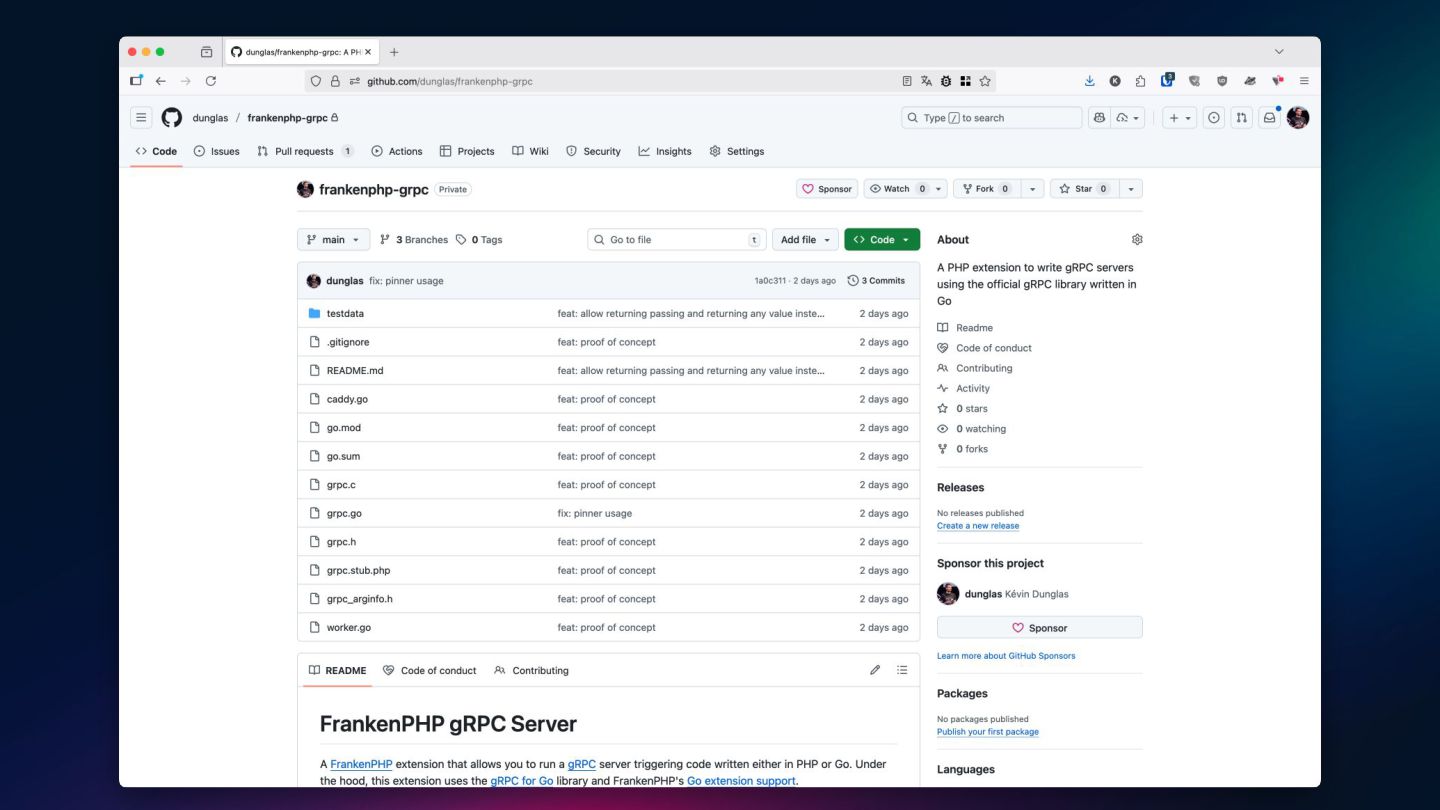
Task: Click the Sponsor button near repo title
Action: (x=827, y=189)
